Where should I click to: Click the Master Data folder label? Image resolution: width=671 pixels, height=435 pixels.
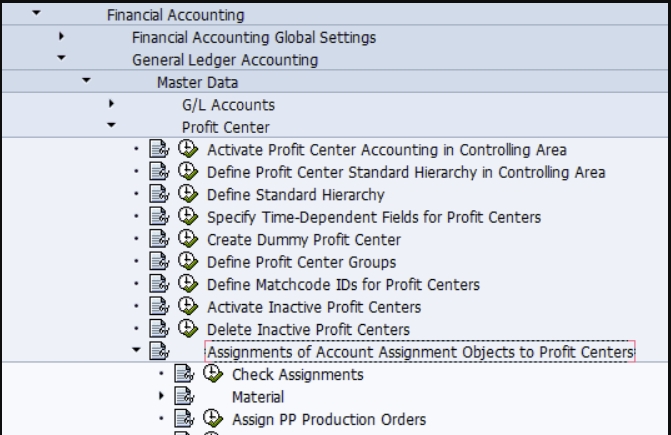[x=197, y=82]
